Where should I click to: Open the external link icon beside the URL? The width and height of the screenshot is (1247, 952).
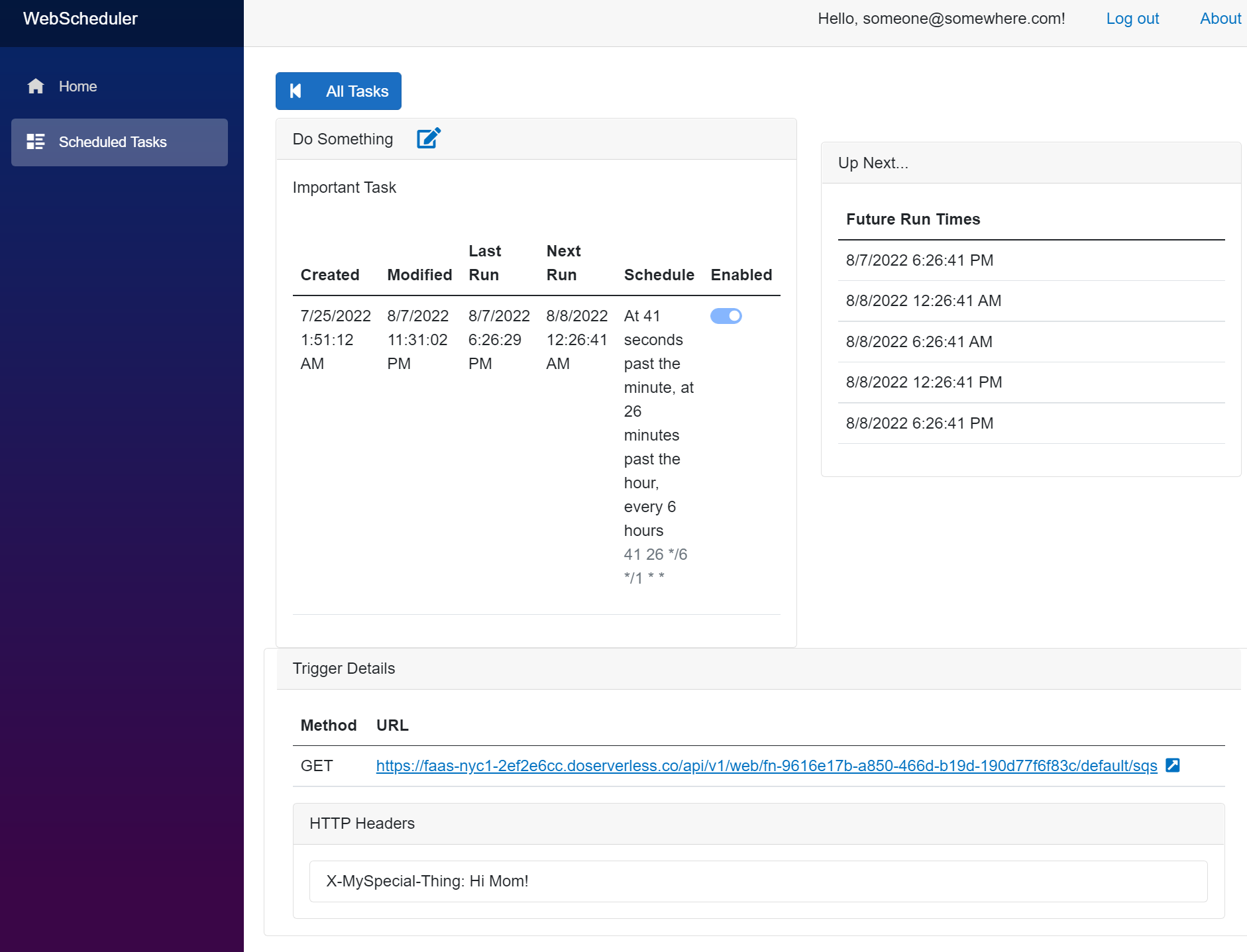tap(1172, 765)
